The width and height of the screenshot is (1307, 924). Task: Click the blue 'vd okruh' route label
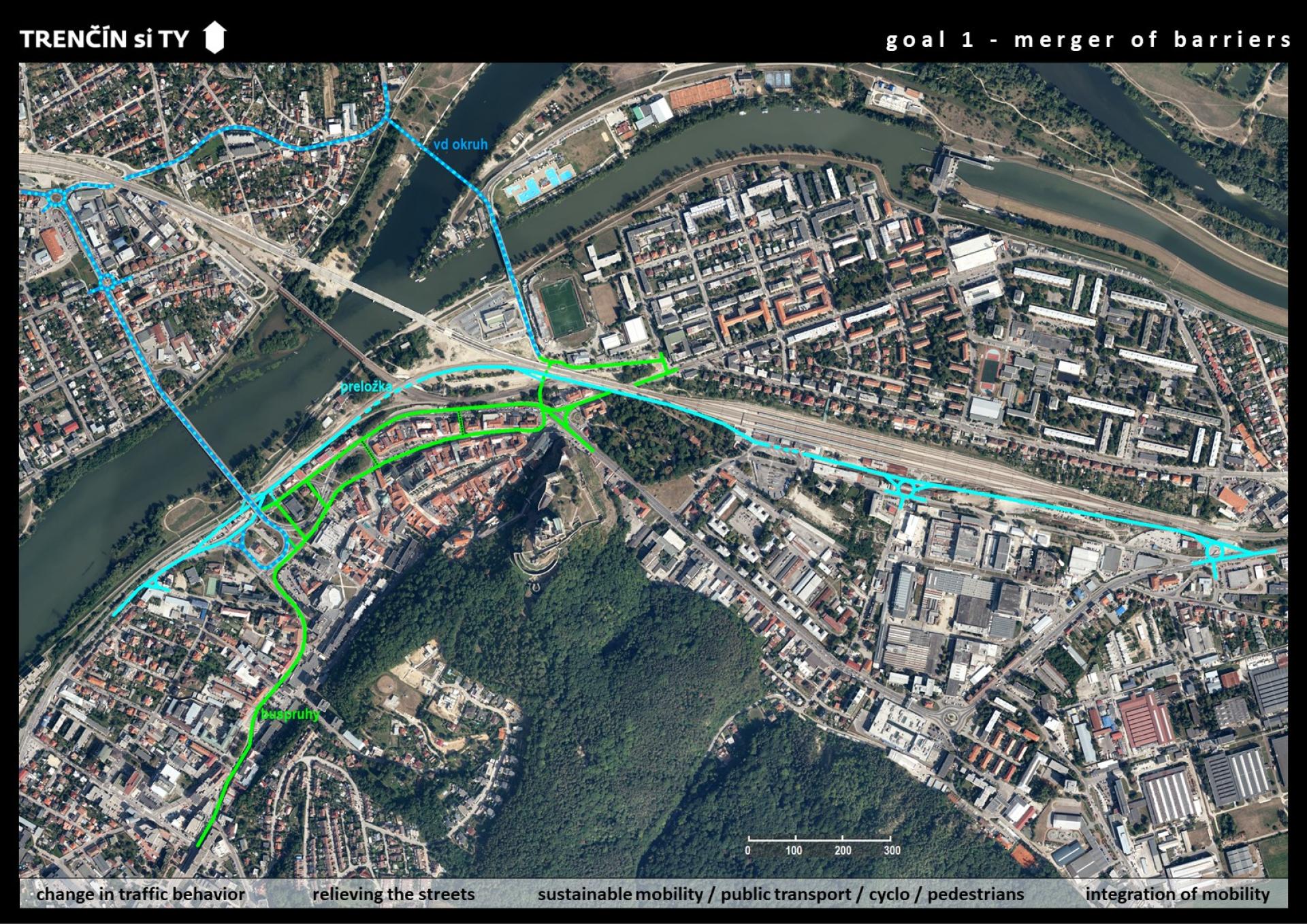click(x=460, y=144)
